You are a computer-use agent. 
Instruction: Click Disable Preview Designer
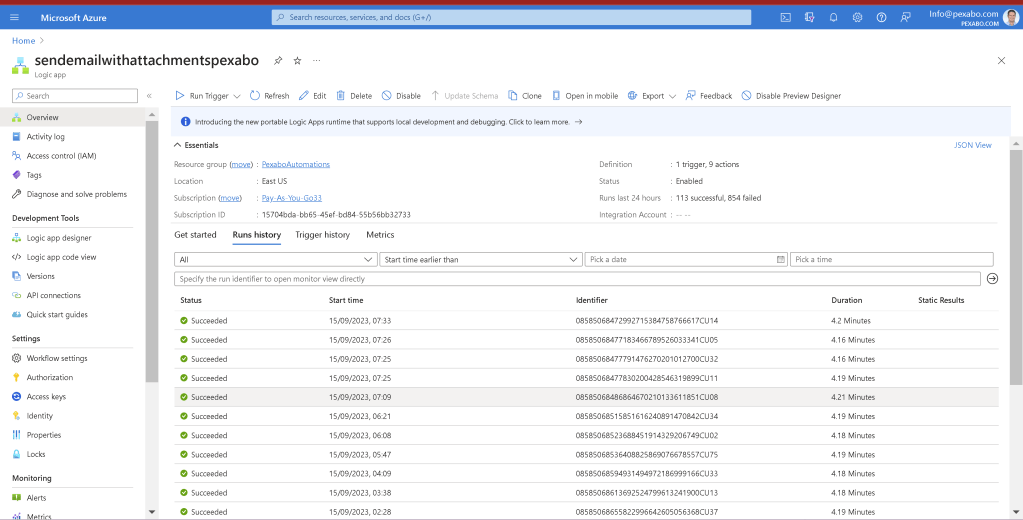click(791, 96)
